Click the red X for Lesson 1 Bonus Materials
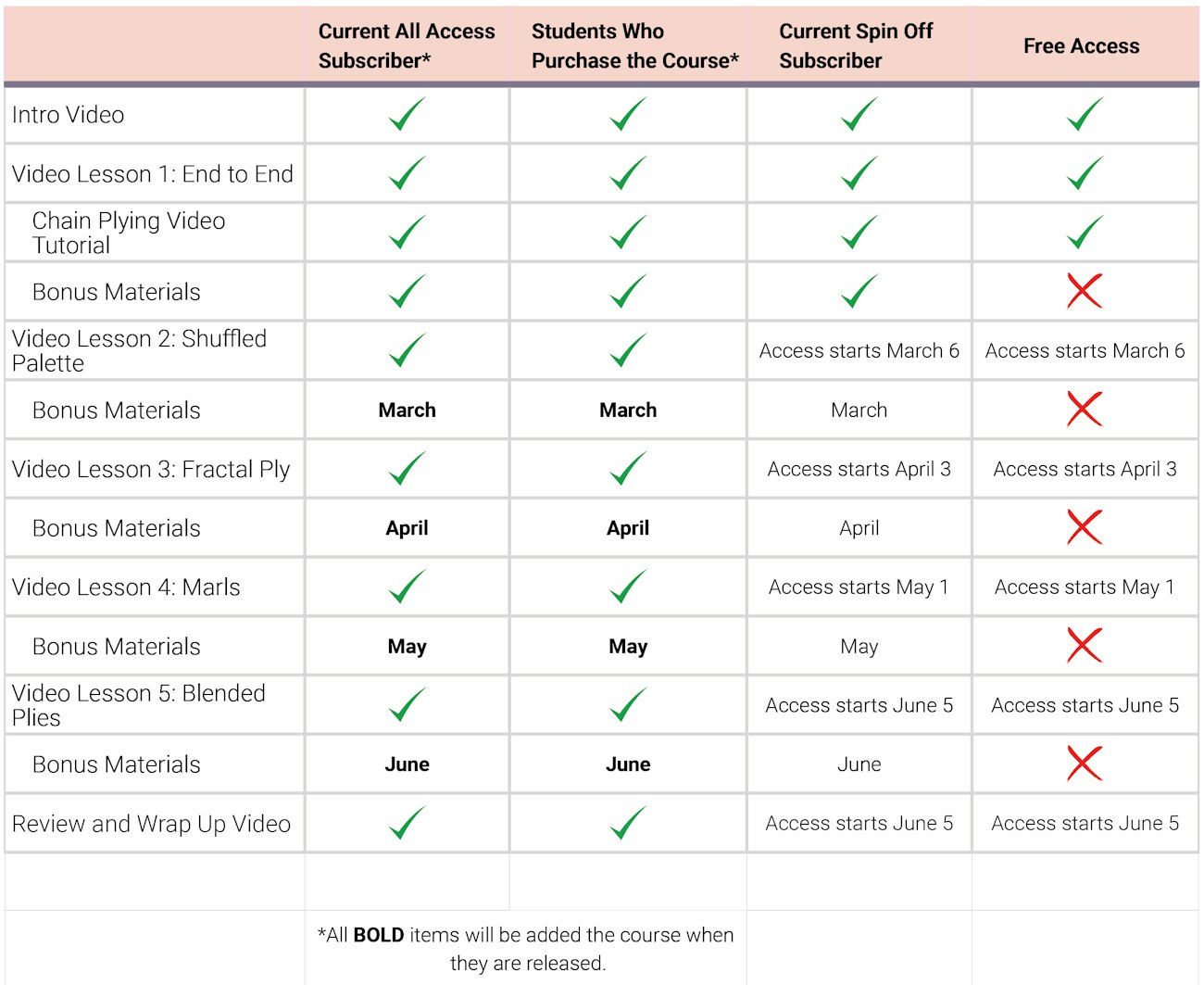Screen dimensions: 1204x985 pos(1085,292)
